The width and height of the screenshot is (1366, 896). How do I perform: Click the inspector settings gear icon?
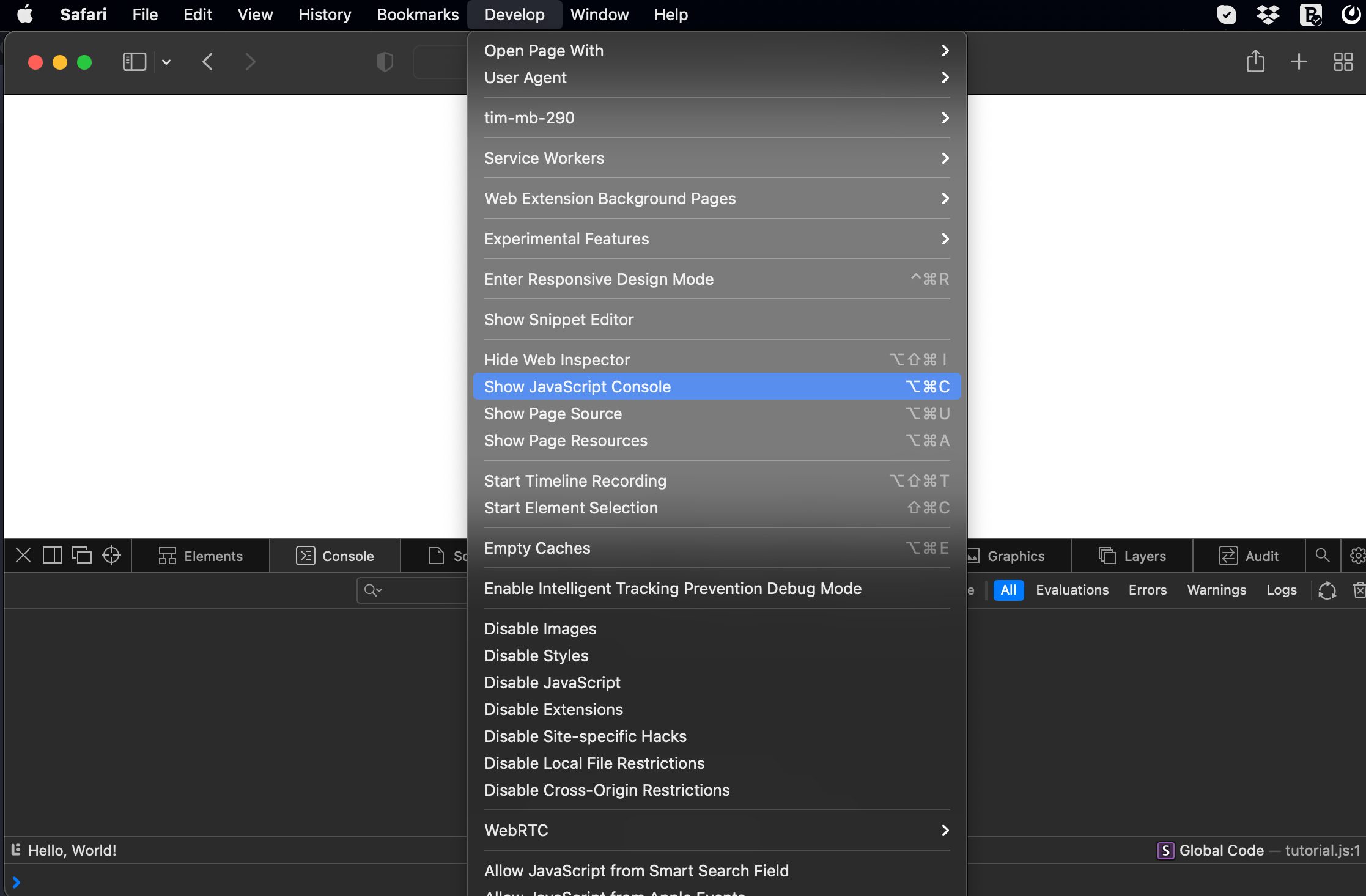1357,556
